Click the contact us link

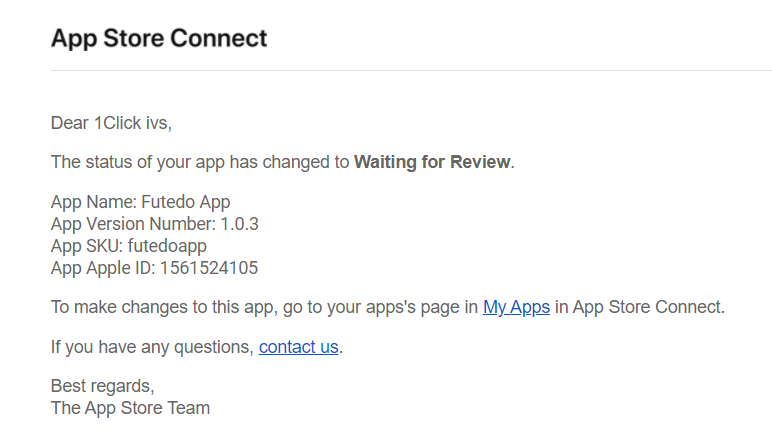[x=298, y=347]
